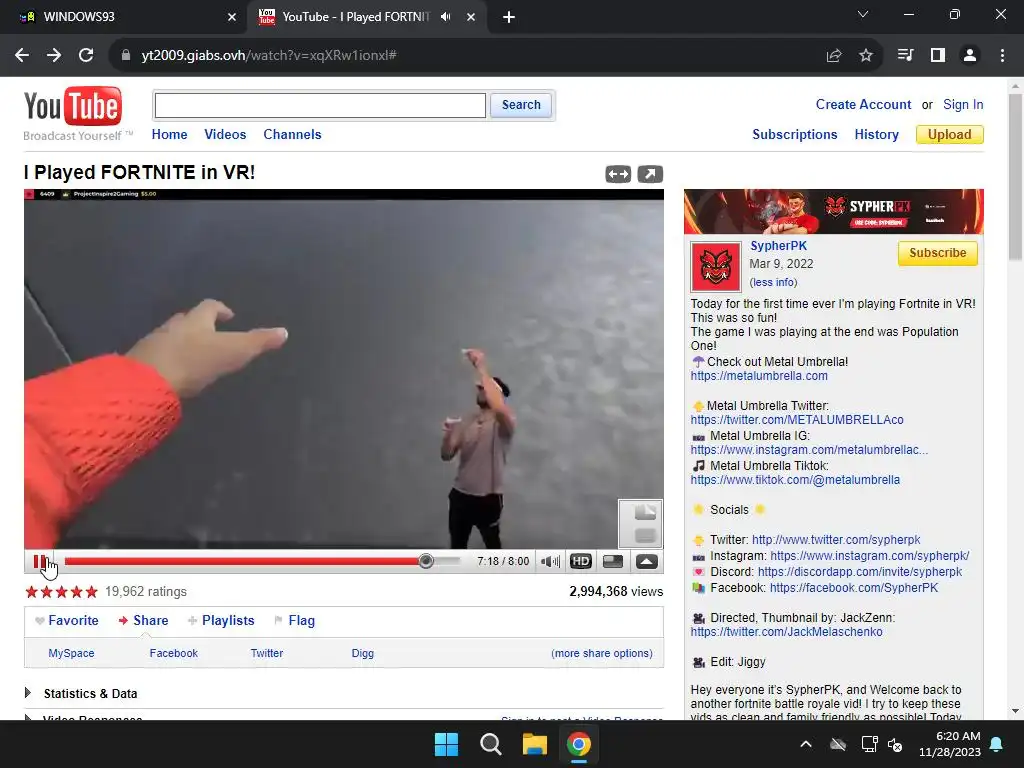This screenshot has height=768, width=1024.
Task: Expand the video with the double-arrow button
Action: click(x=618, y=174)
